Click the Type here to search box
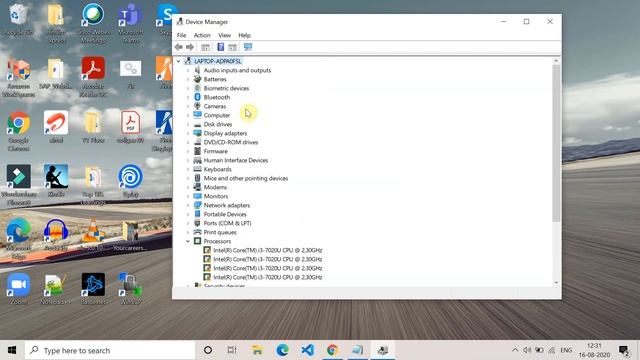 (110, 350)
